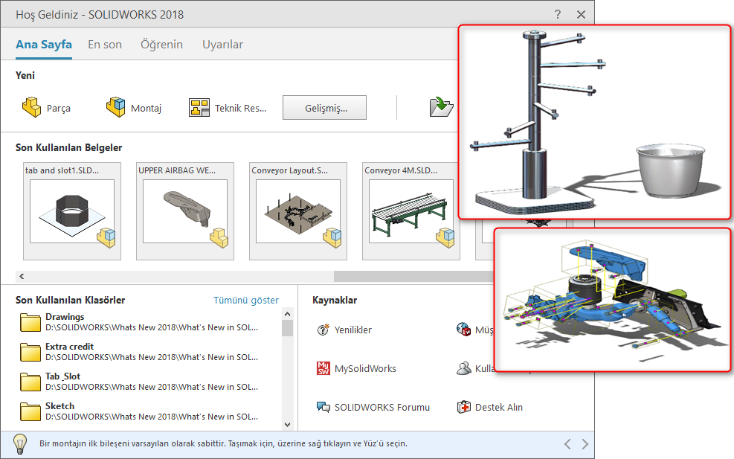Show the next tip with right chevron
Viewport: 734px width, 459px height.
click(585, 444)
